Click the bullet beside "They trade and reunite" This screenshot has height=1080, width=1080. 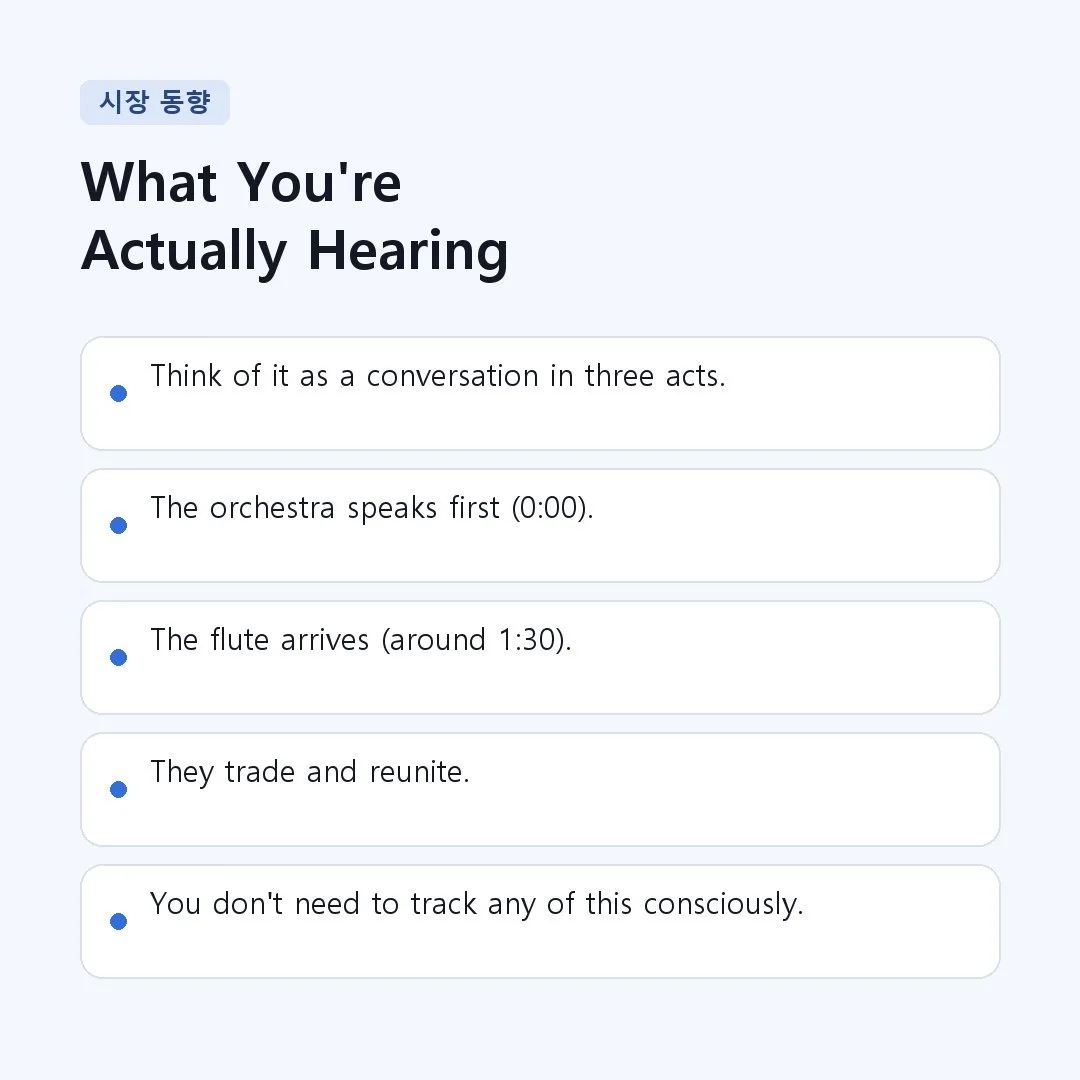(118, 789)
